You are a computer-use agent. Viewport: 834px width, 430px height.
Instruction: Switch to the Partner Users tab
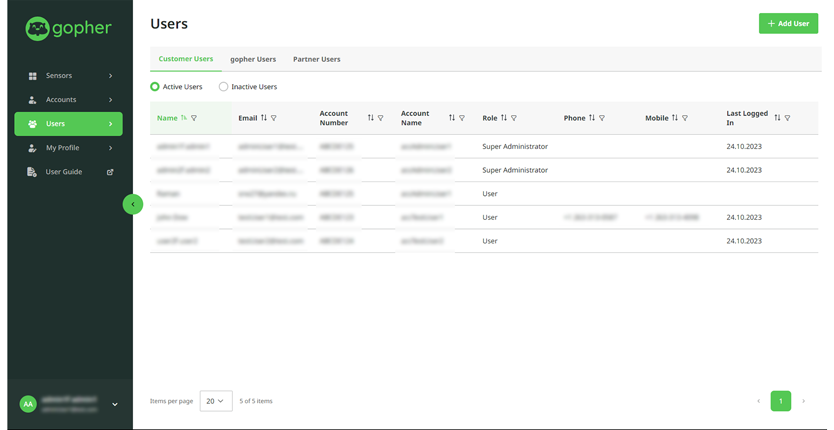pos(316,59)
